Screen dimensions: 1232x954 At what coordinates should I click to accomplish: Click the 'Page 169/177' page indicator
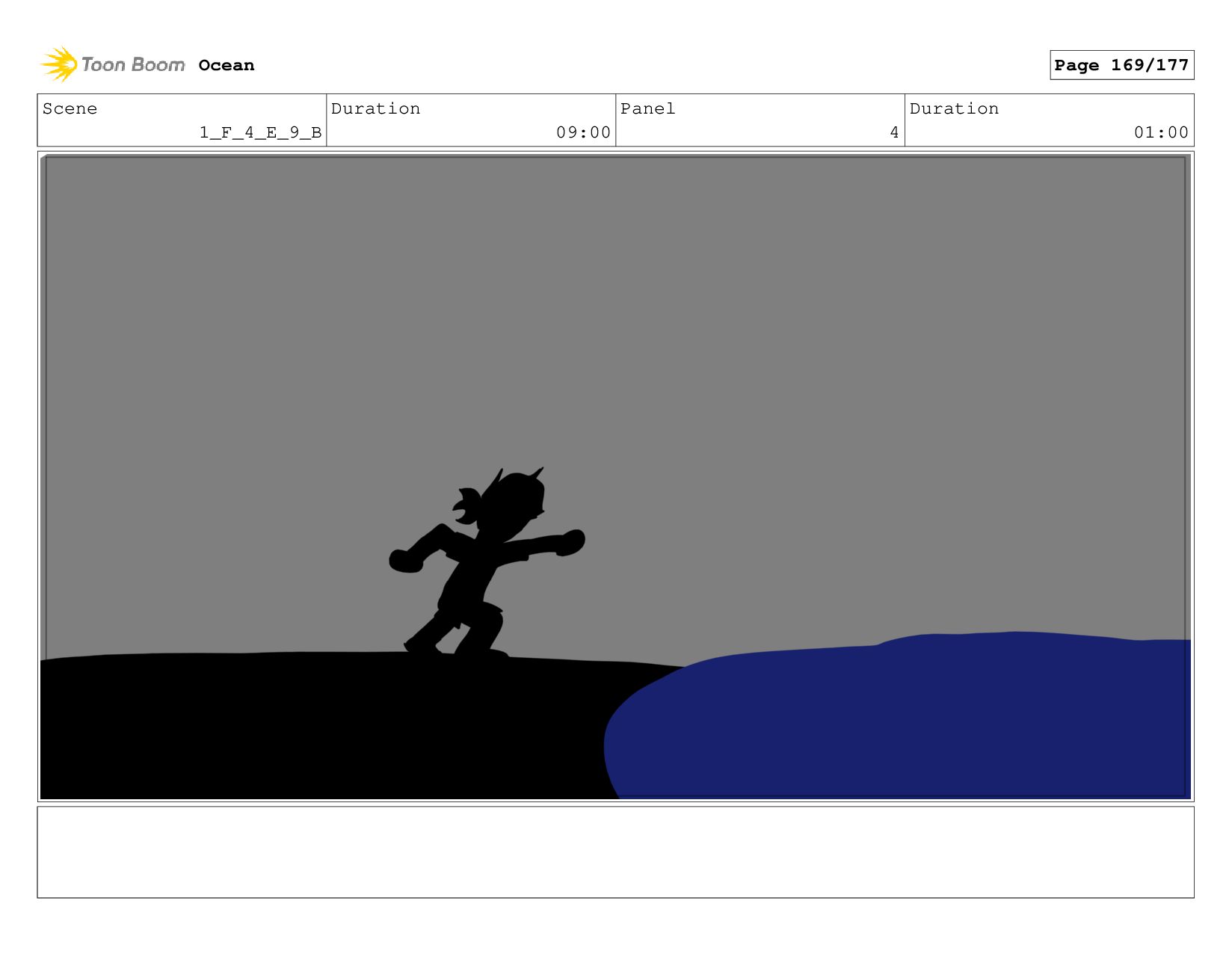click(1121, 65)
